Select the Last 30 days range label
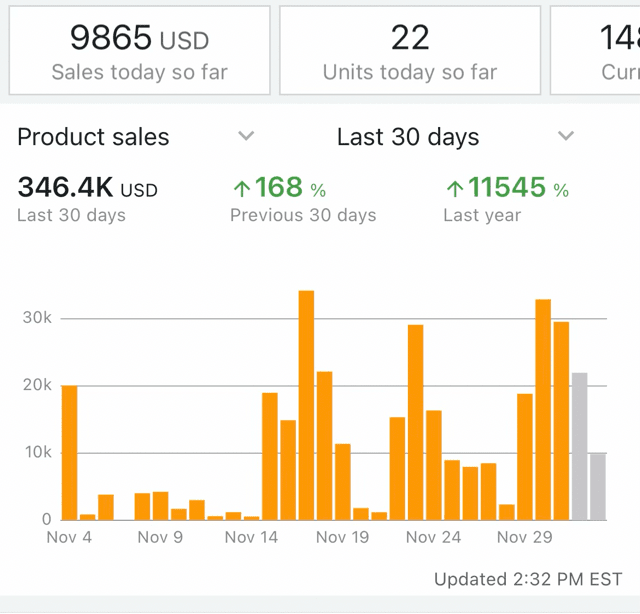Image resolution: width=640 pixels, height=614 pixels. pos(408,137)
